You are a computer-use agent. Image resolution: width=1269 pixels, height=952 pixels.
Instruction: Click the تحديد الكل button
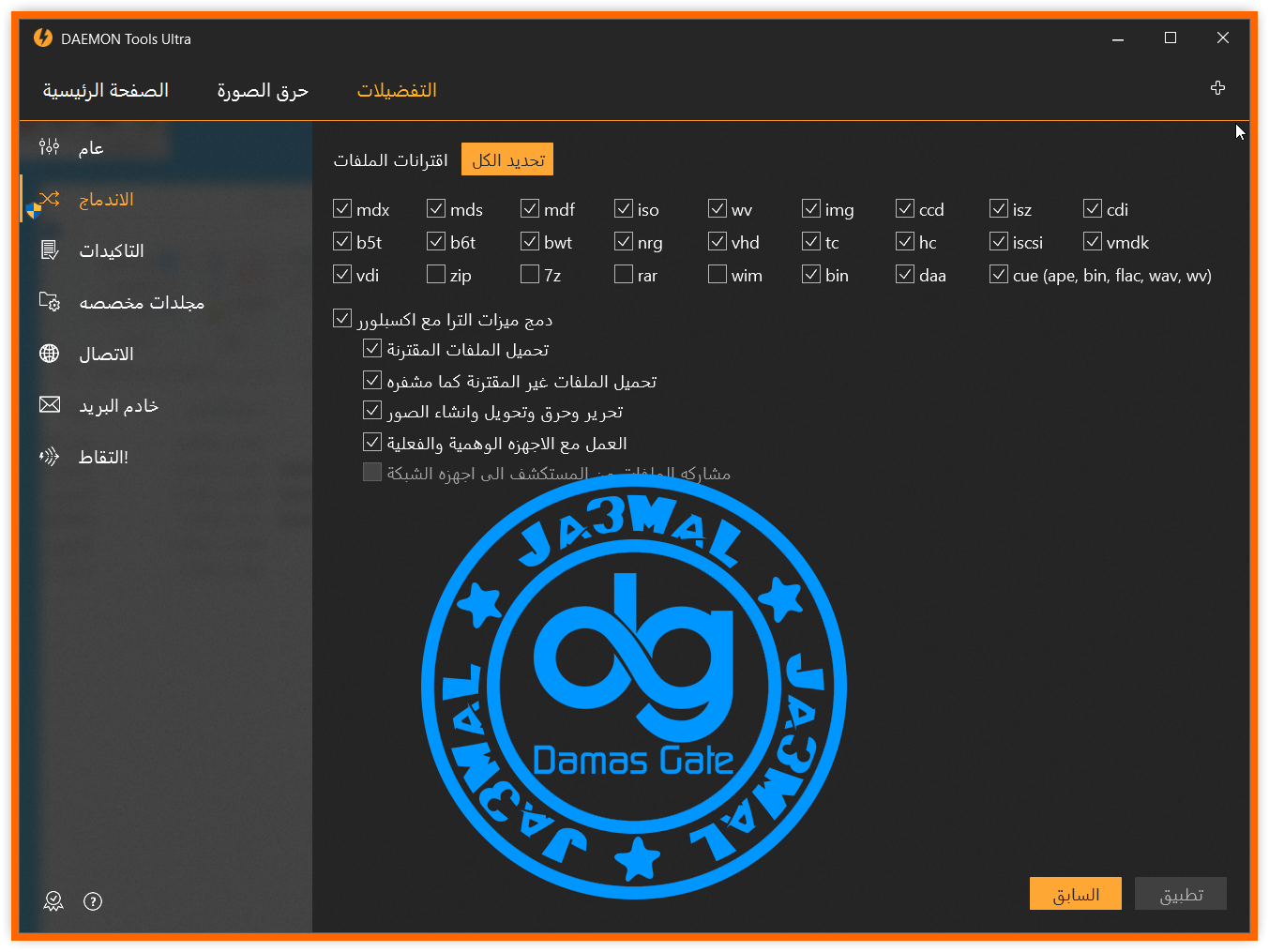click(x=507, y=159)
